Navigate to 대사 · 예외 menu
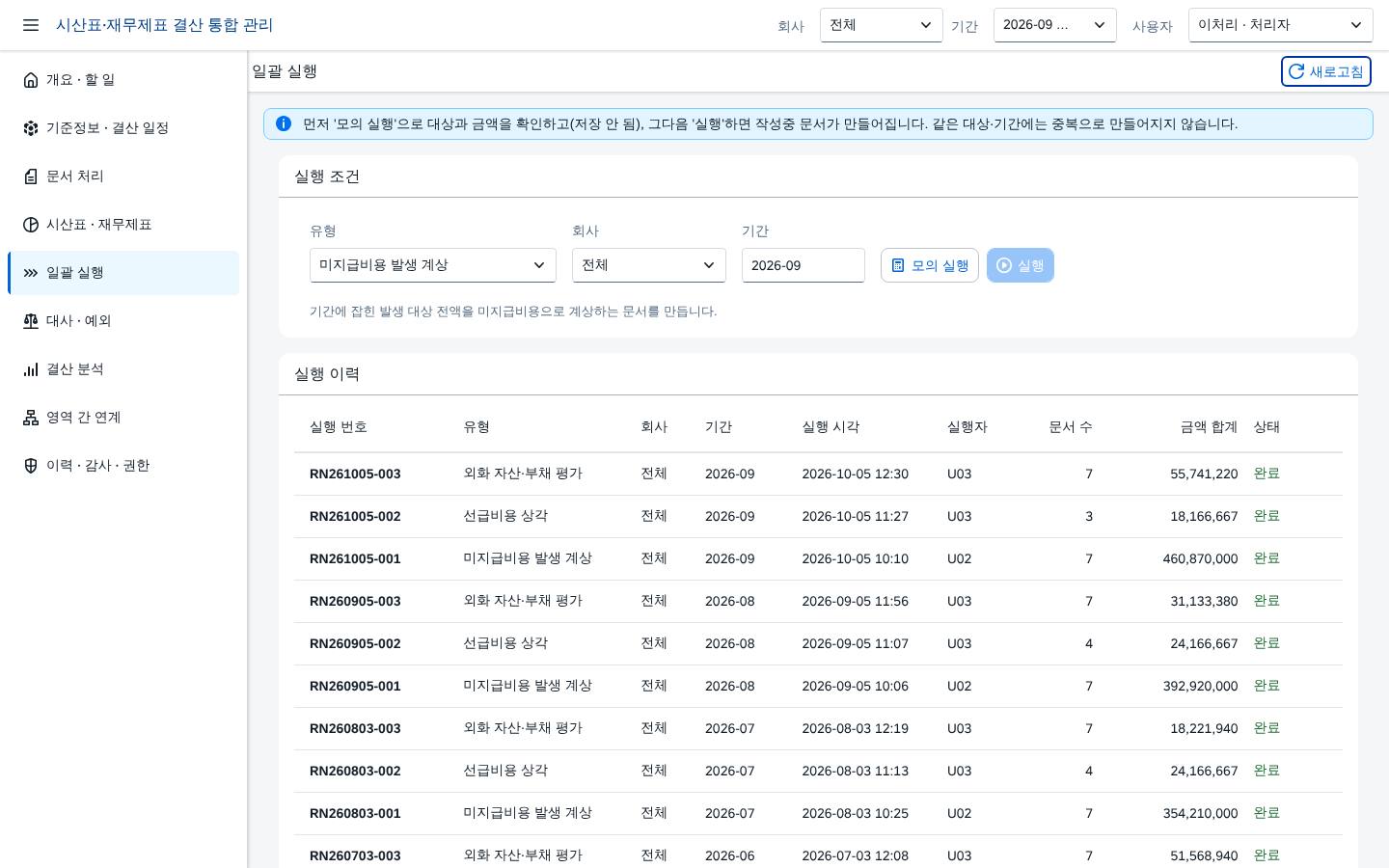Image resolution: width=1389 pixels, height=868 pixels. click(x=123, y=321)
